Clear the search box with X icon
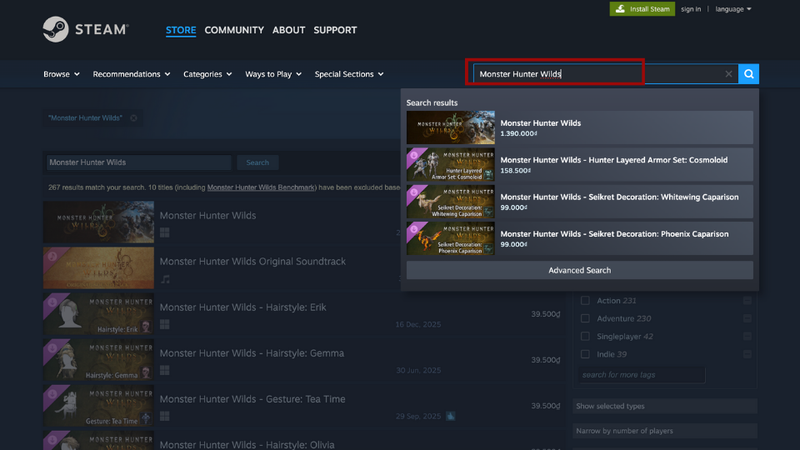 click(x=729, y=74)
